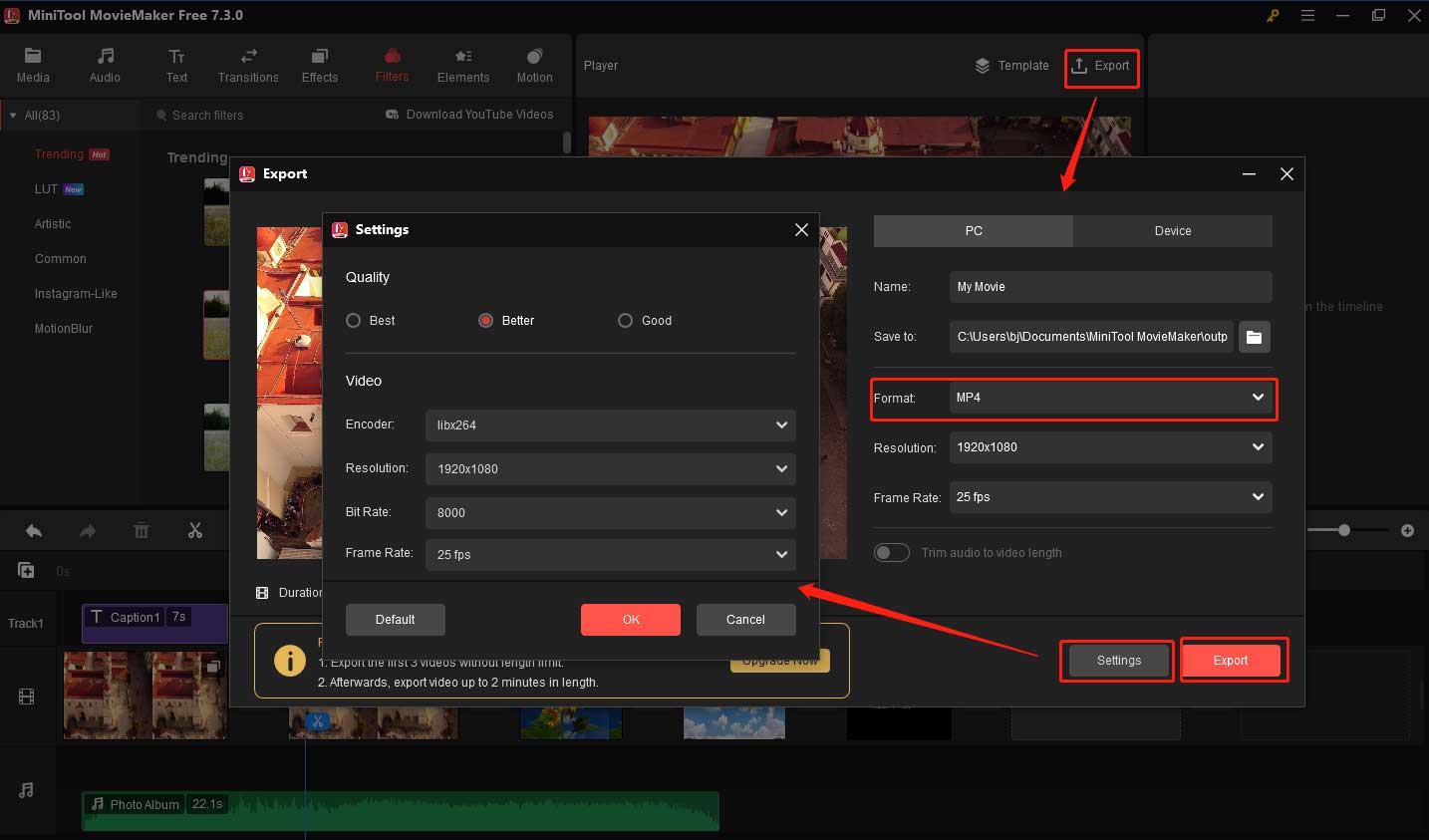Click the browse folder icon
The image size is (1429, 840).
1255,337
